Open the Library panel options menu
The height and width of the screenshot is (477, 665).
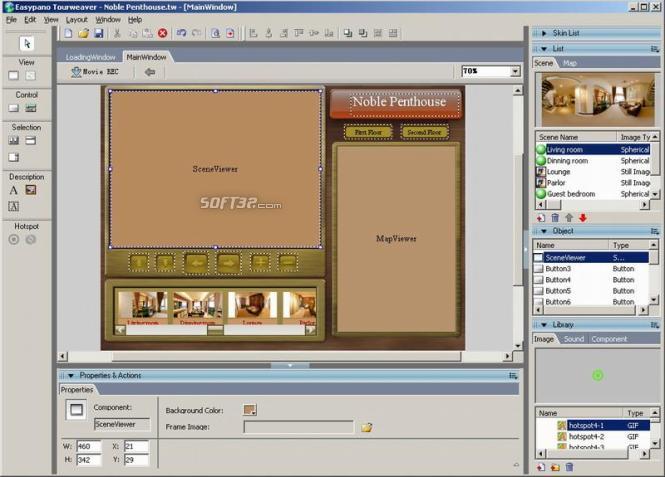pyautogui.click(x=655, y=325)
